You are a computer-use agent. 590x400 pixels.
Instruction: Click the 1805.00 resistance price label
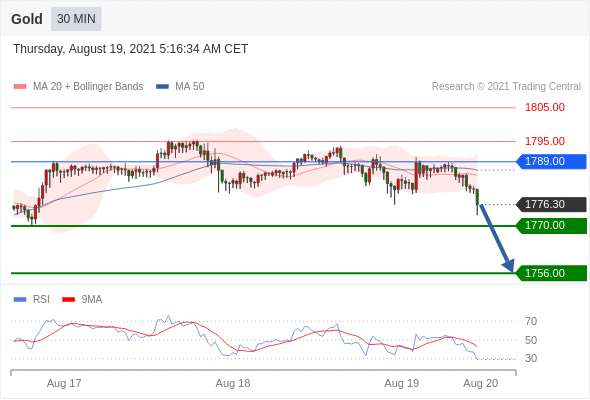click(x=545, y=108)
